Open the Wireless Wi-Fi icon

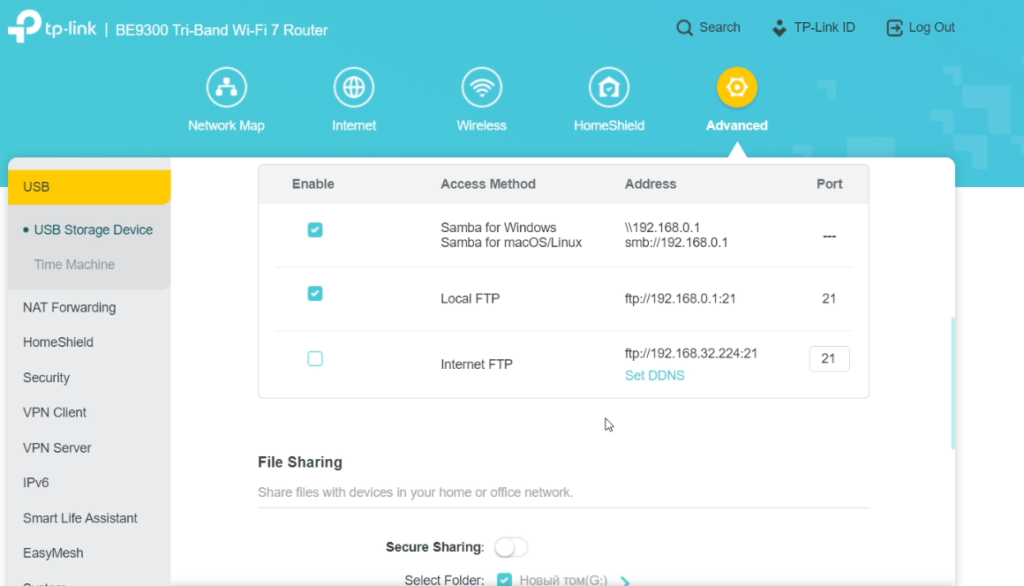coord(481,87)
